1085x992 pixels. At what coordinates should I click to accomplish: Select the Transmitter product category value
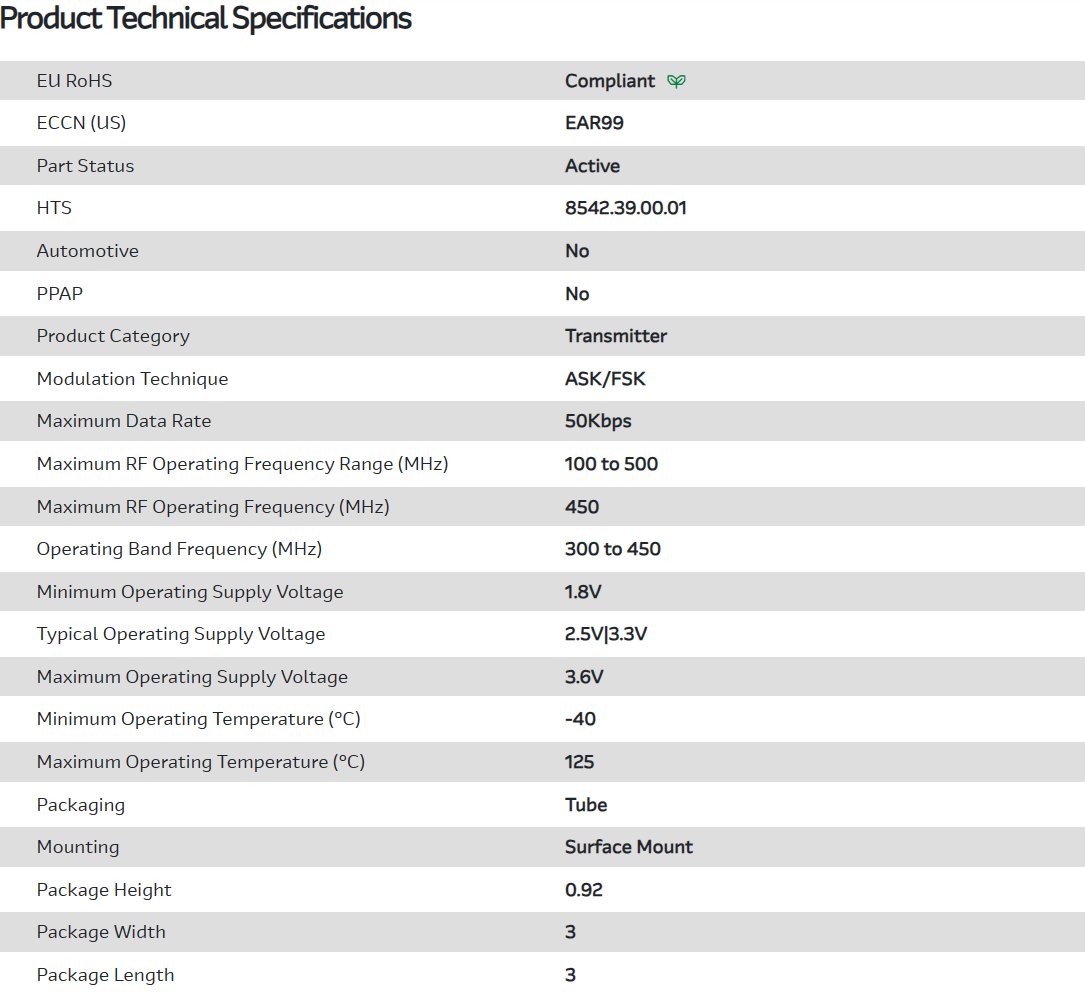tap(615, 336)
